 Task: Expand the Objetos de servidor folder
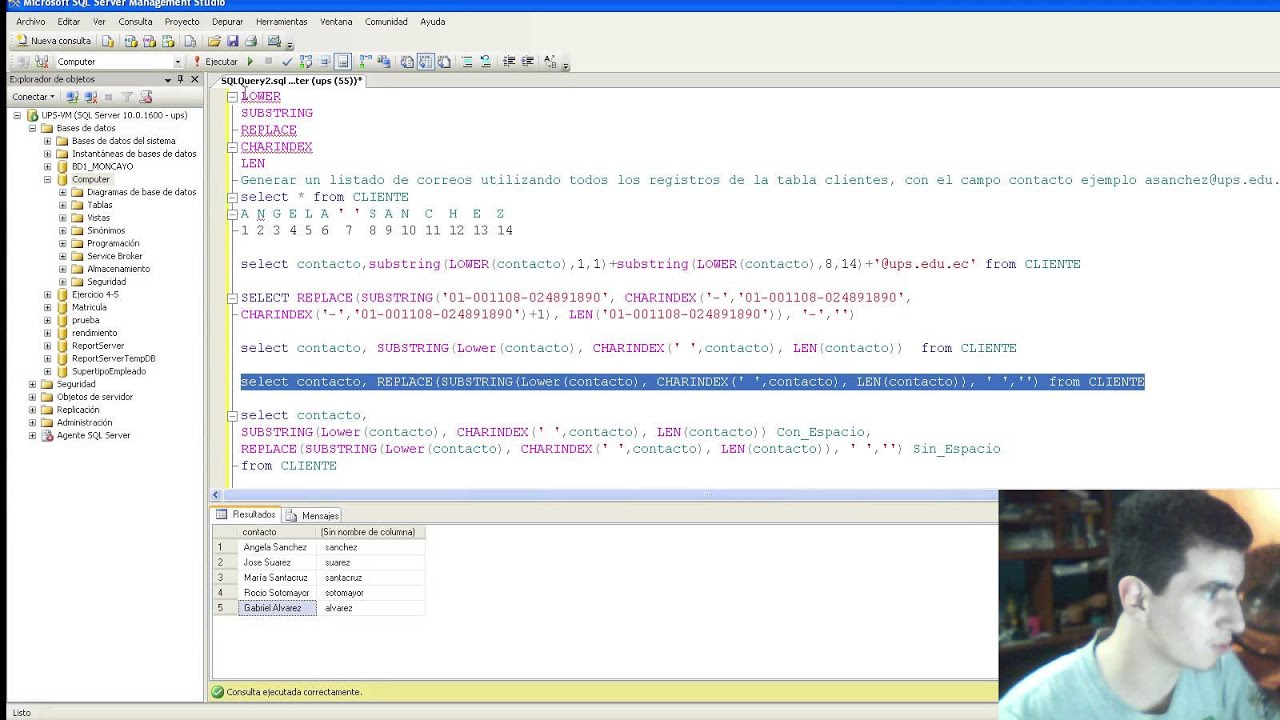click(32, 397)
